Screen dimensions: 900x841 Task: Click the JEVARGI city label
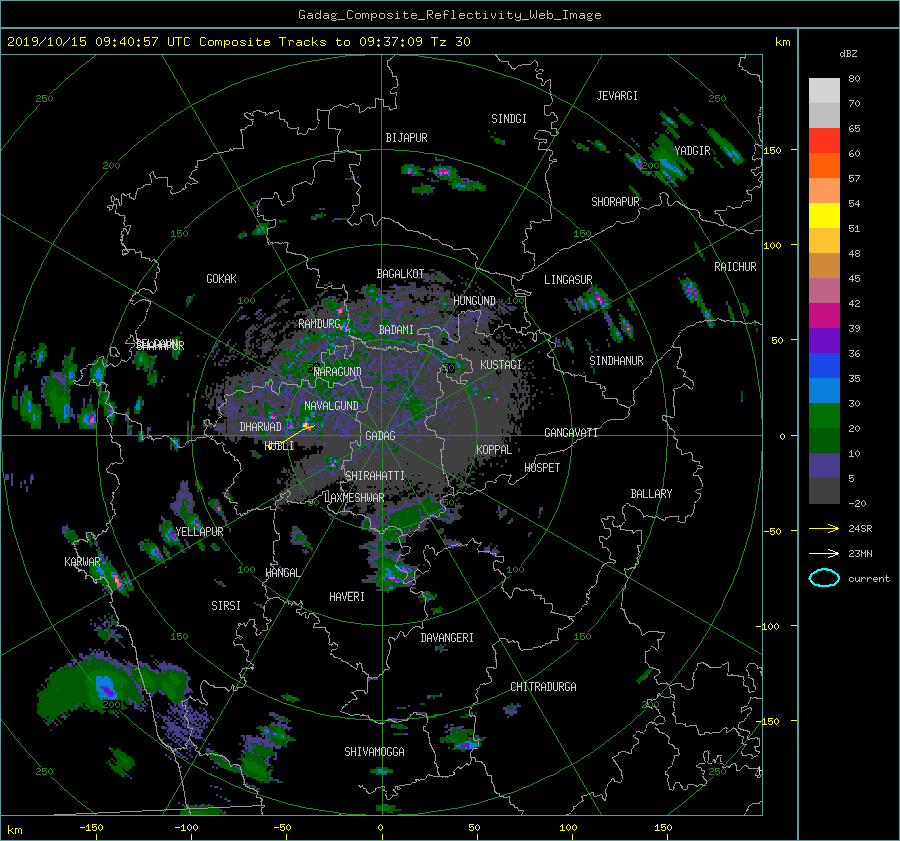(617, 96)
